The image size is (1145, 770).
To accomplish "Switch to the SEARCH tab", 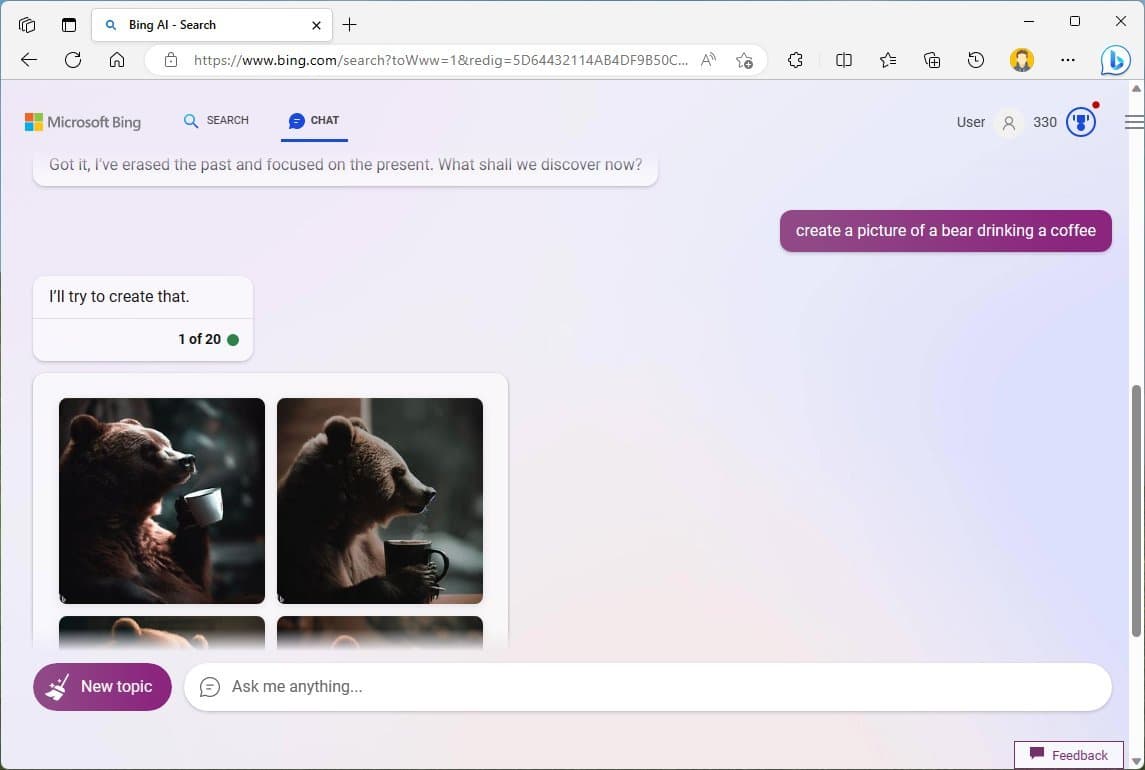I will [216, 120].
